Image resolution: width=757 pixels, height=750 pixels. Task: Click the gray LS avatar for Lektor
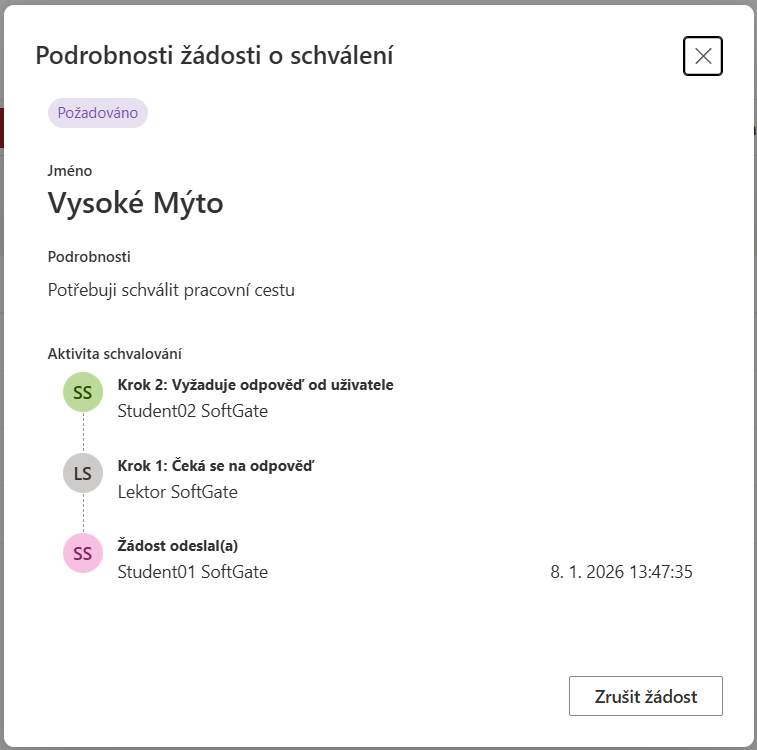click(83, 473)
